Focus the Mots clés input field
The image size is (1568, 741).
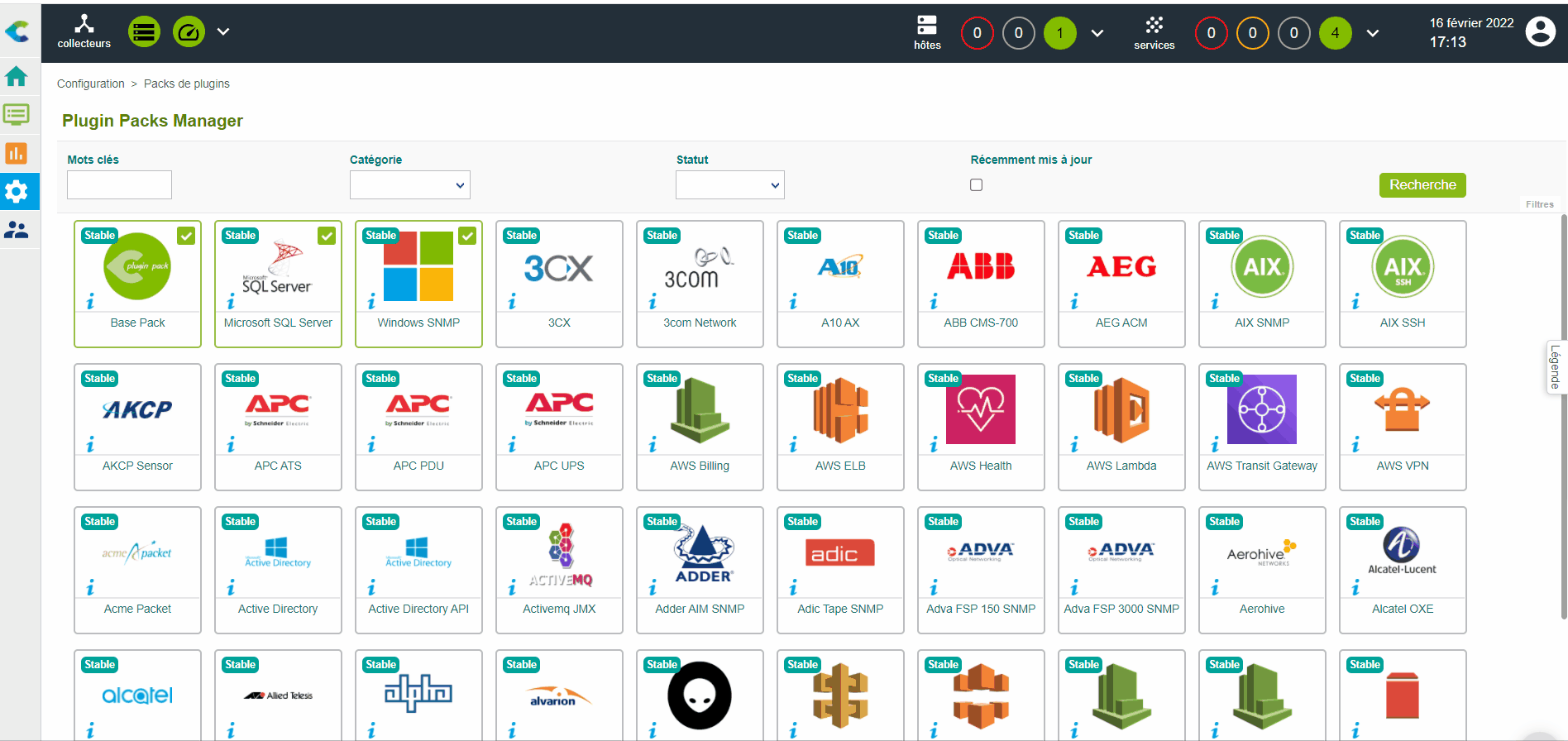click(119, 185)
